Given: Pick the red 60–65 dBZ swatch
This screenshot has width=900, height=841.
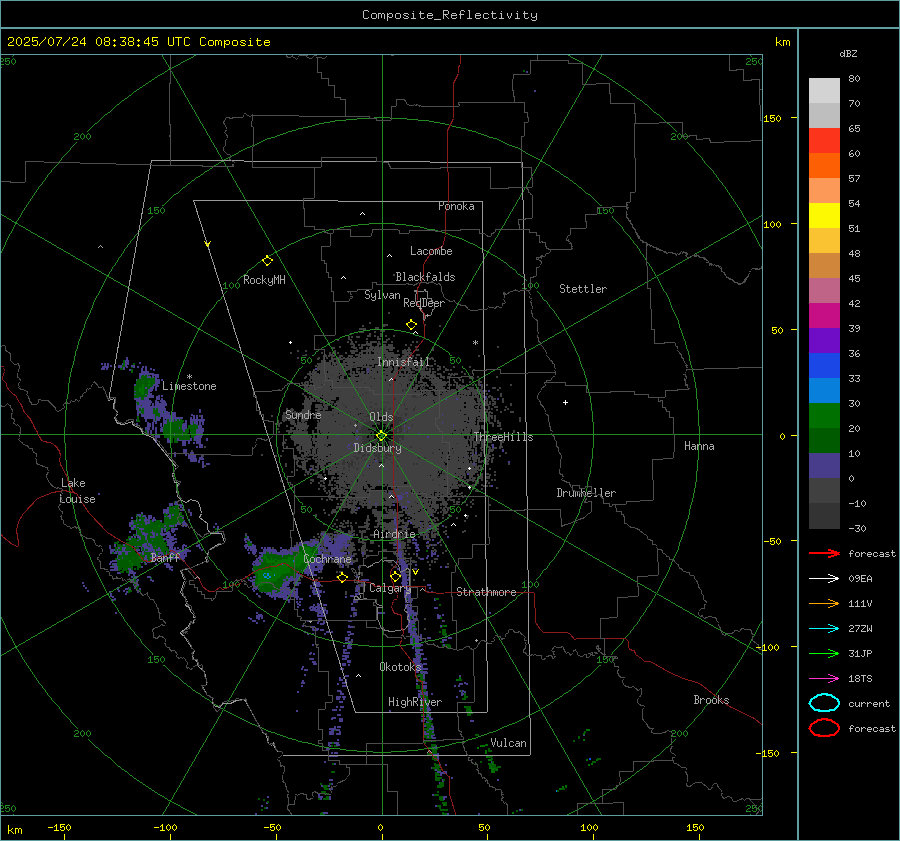Looking at the screenshot, I should pos(824,141).
